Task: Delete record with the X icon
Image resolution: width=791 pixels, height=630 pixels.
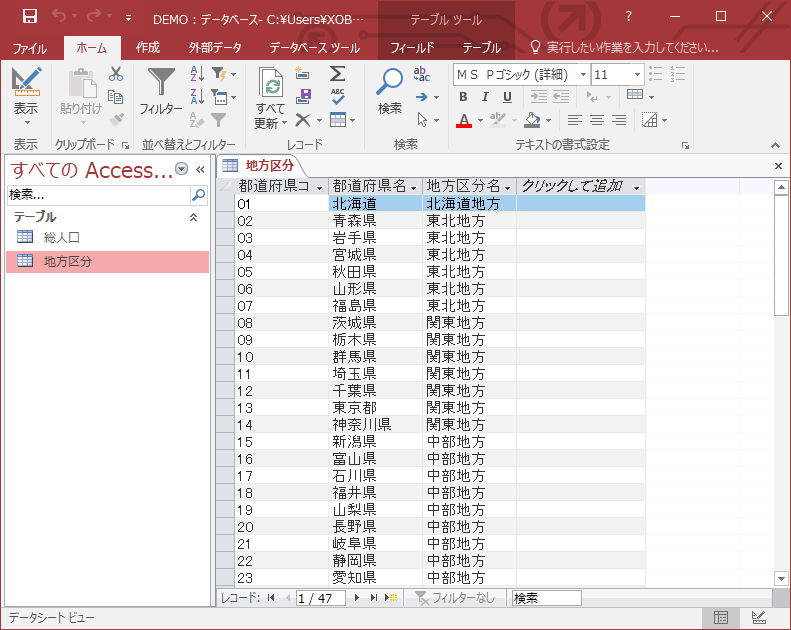Action: tap(303, 120)
